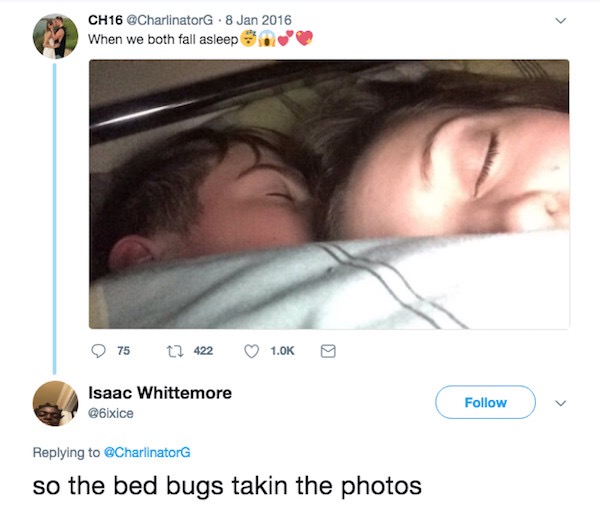
Task: Click the 75 replies count
Action: click(x=124, y=351)
